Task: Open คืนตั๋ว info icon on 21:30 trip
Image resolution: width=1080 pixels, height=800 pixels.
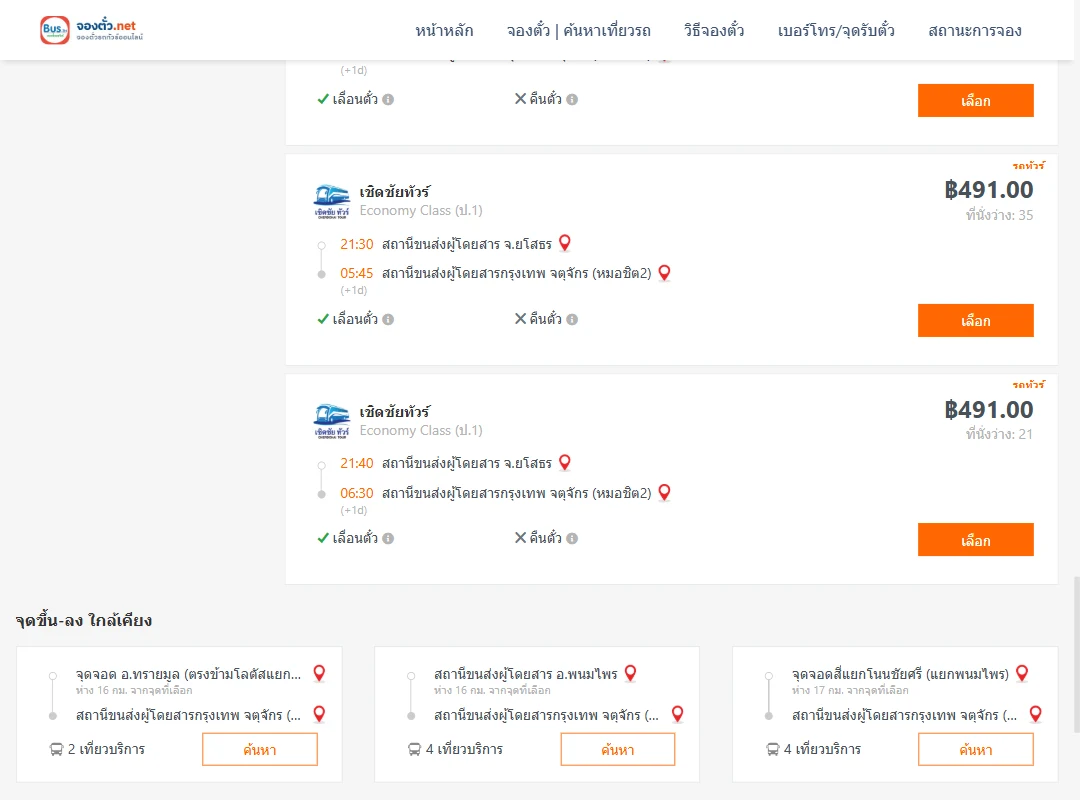Action: (x=572, y=319)
